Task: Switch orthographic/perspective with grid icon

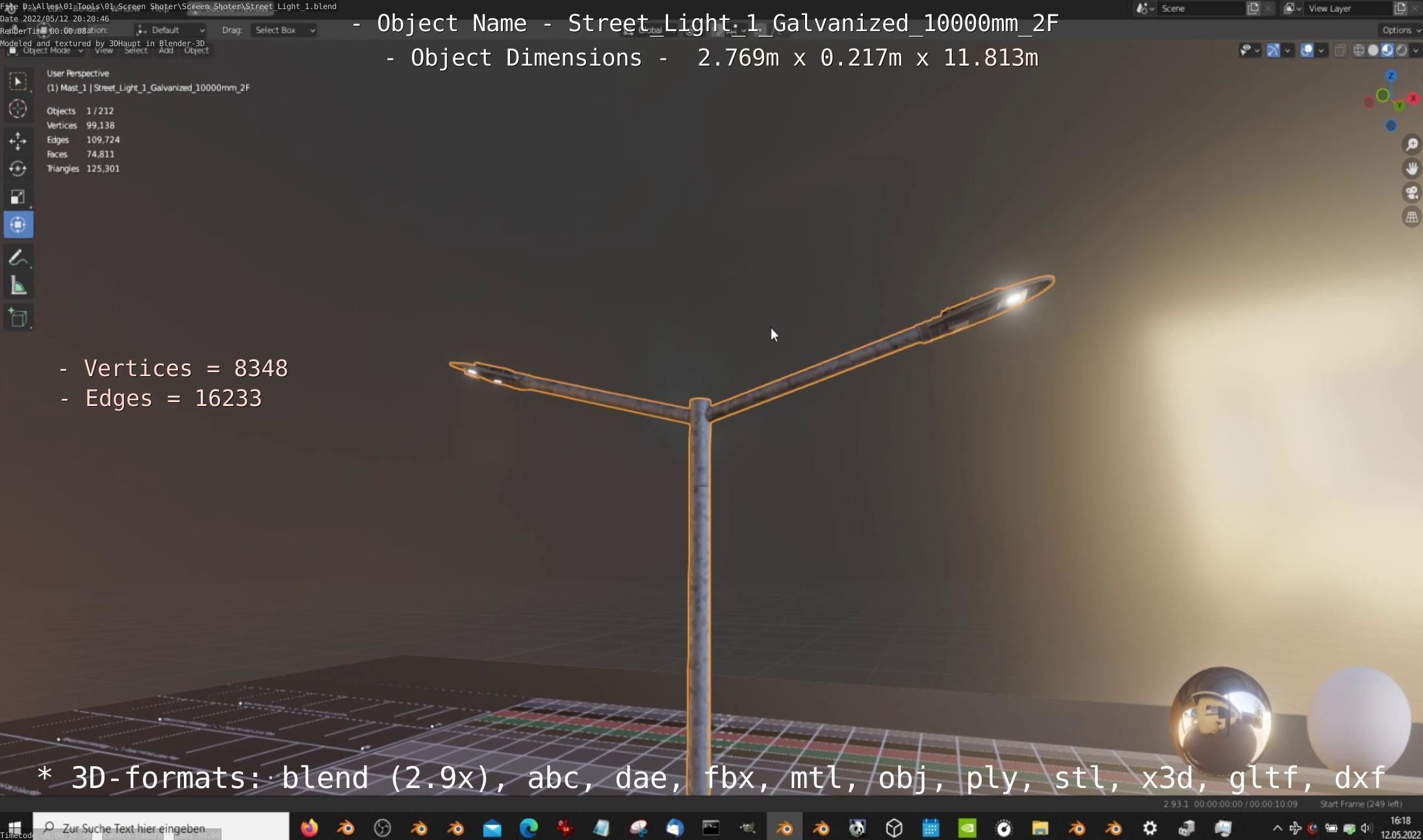Action: (1411, 217)
